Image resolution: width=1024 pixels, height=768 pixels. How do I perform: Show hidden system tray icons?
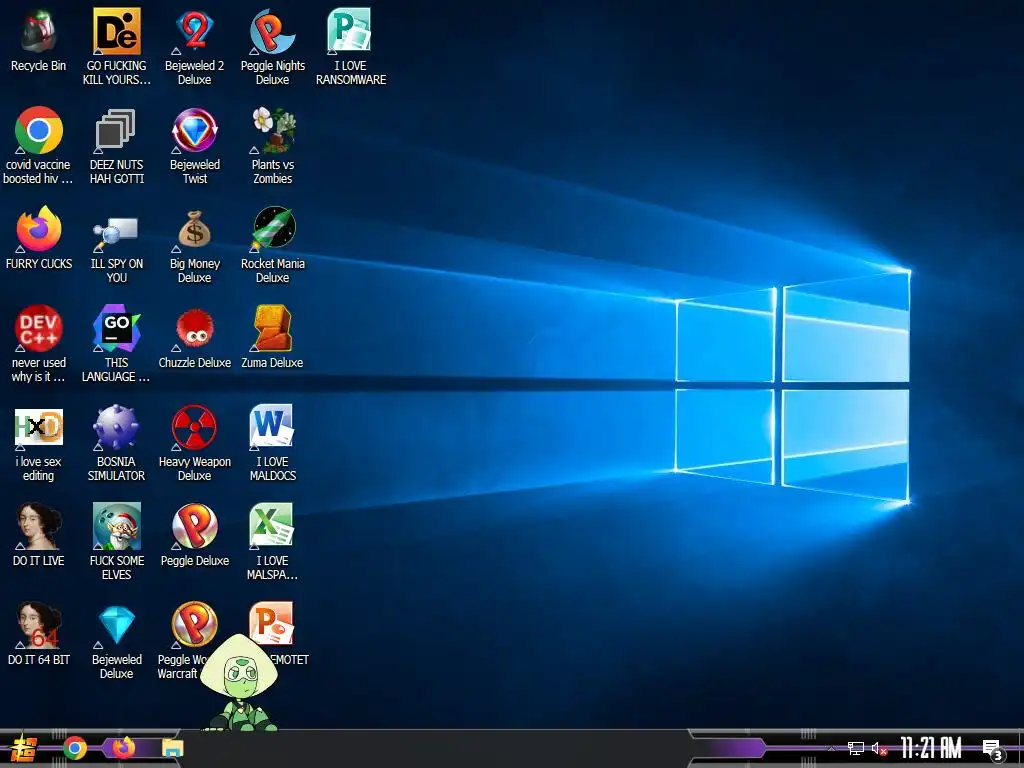tap(831, 749)
